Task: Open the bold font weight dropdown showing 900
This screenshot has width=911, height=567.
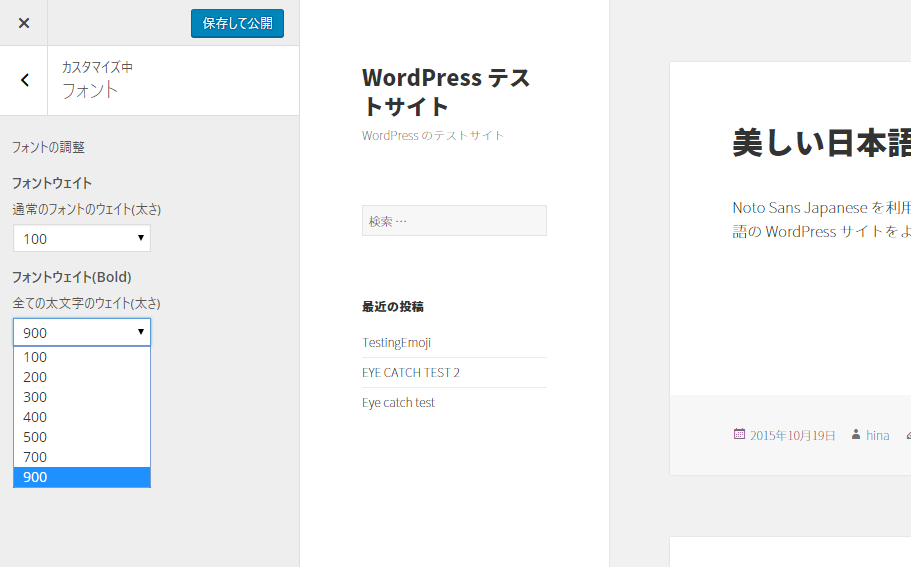Action: 82,332
